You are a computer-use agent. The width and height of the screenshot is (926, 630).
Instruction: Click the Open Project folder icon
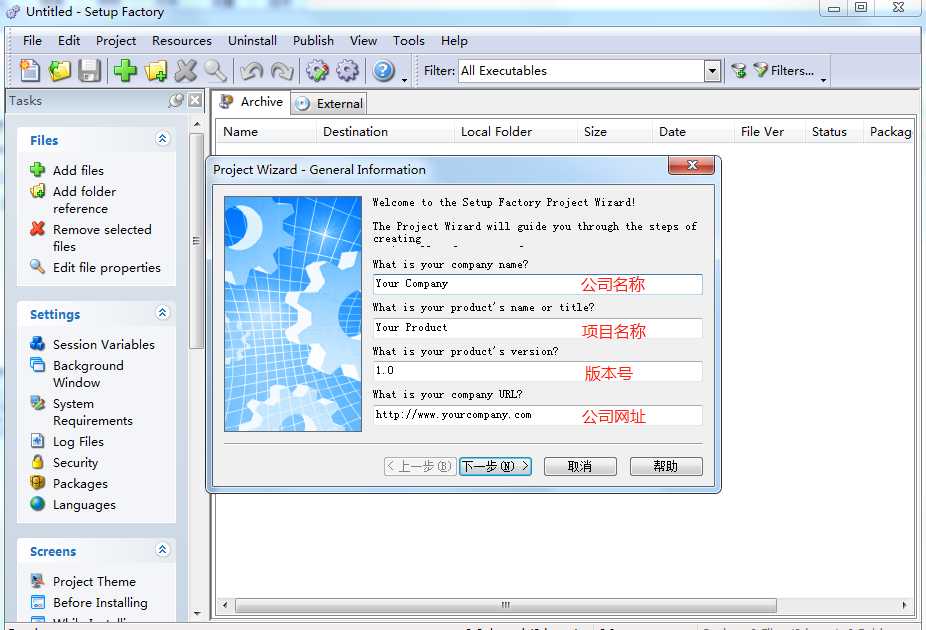(x=60, y=71)
